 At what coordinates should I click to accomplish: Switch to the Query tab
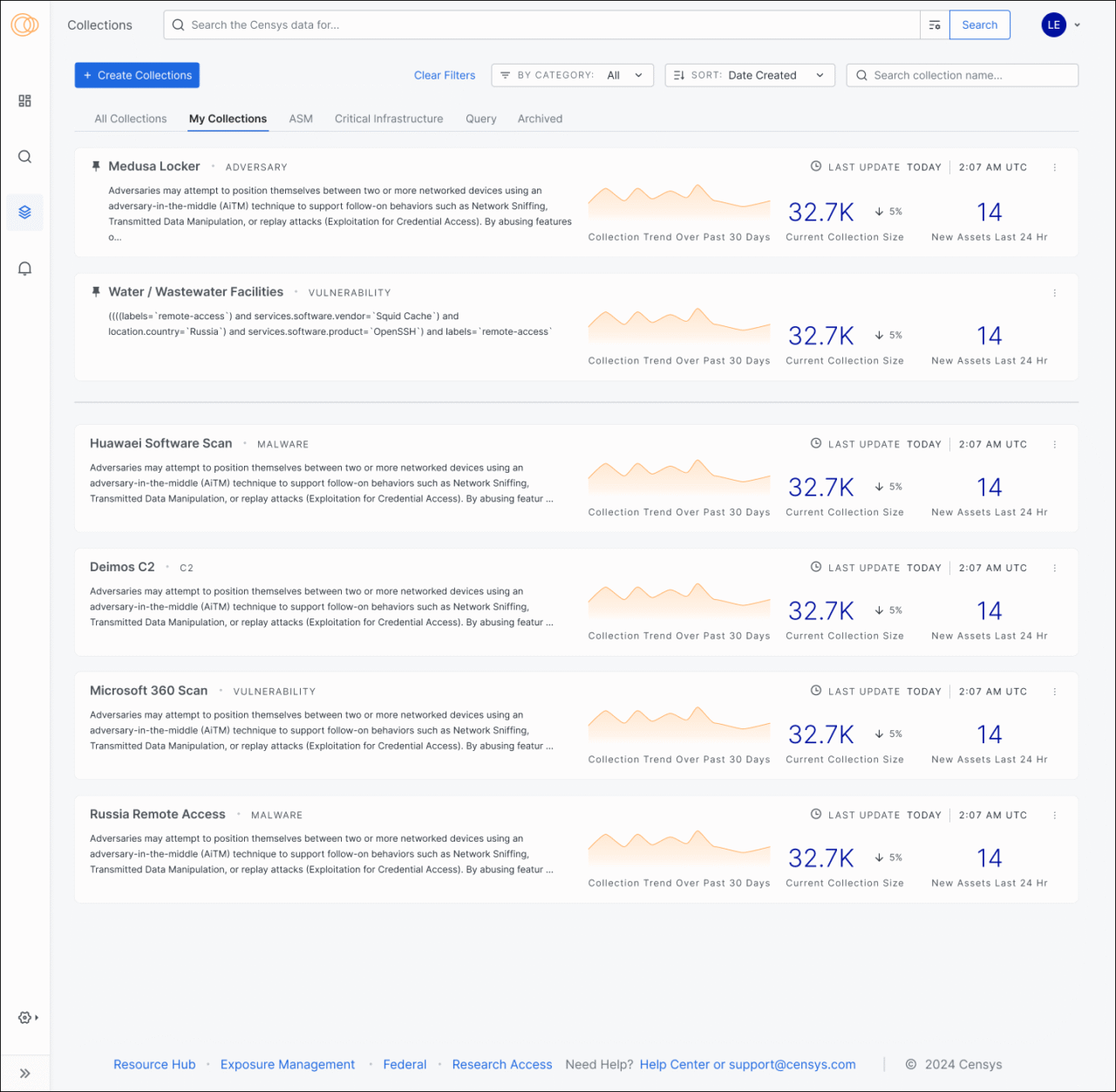[x=480, y=119]
